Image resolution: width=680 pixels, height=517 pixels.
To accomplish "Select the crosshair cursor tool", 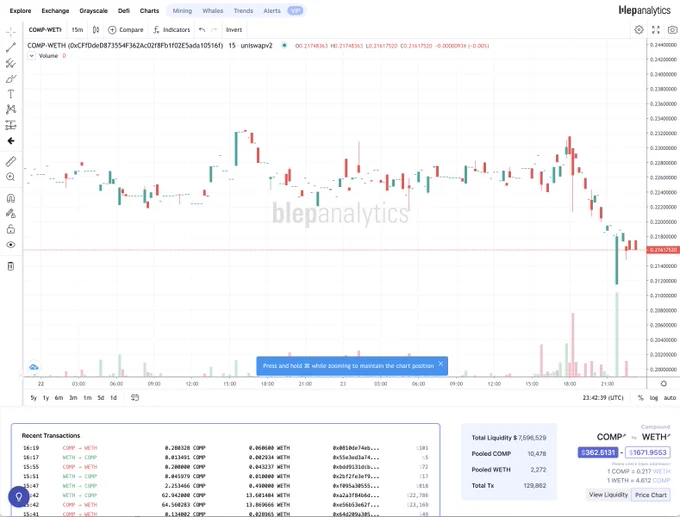I will click(11, 32).
